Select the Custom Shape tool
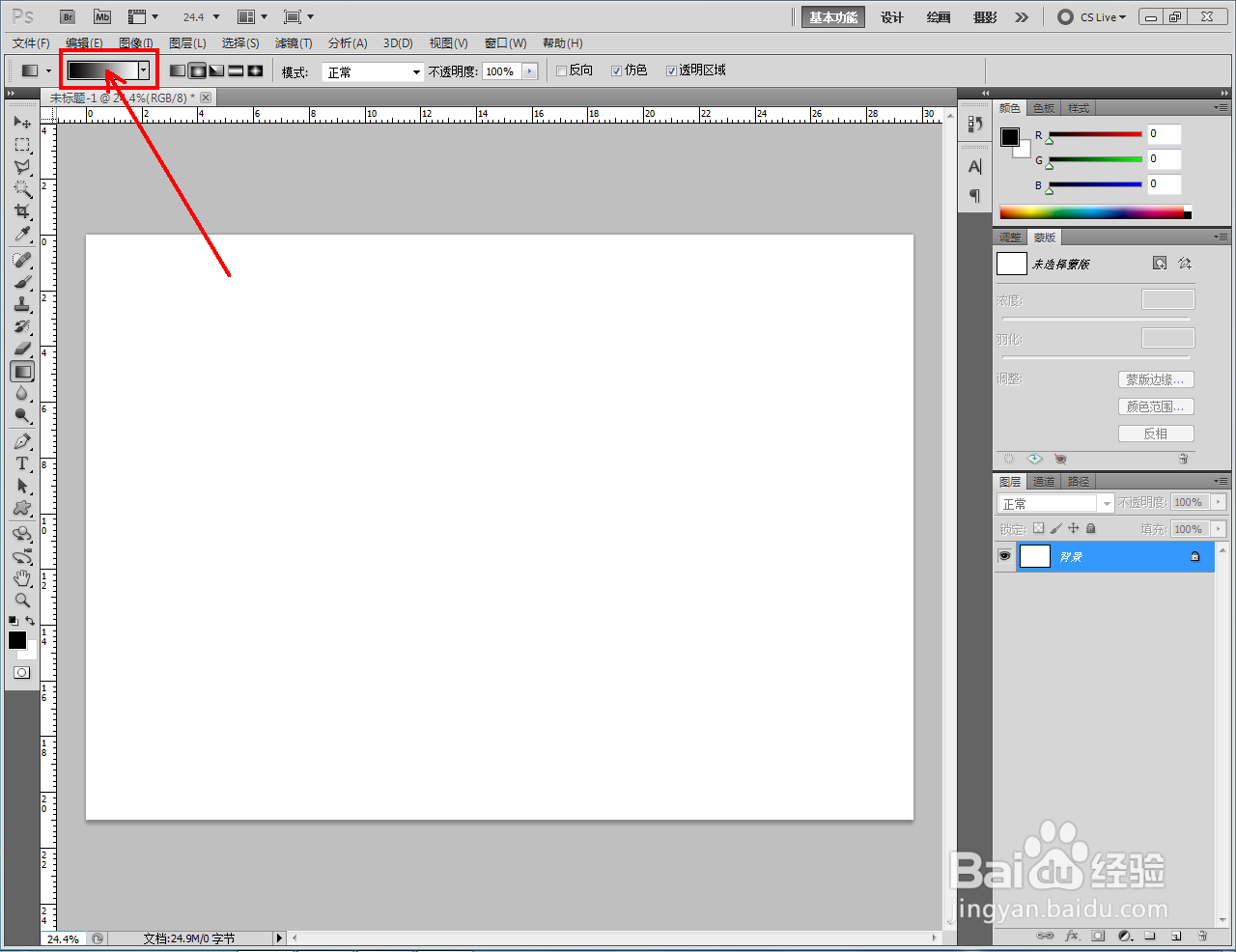Viewport: 1236px width, 952px height. [x=22, y=508]
